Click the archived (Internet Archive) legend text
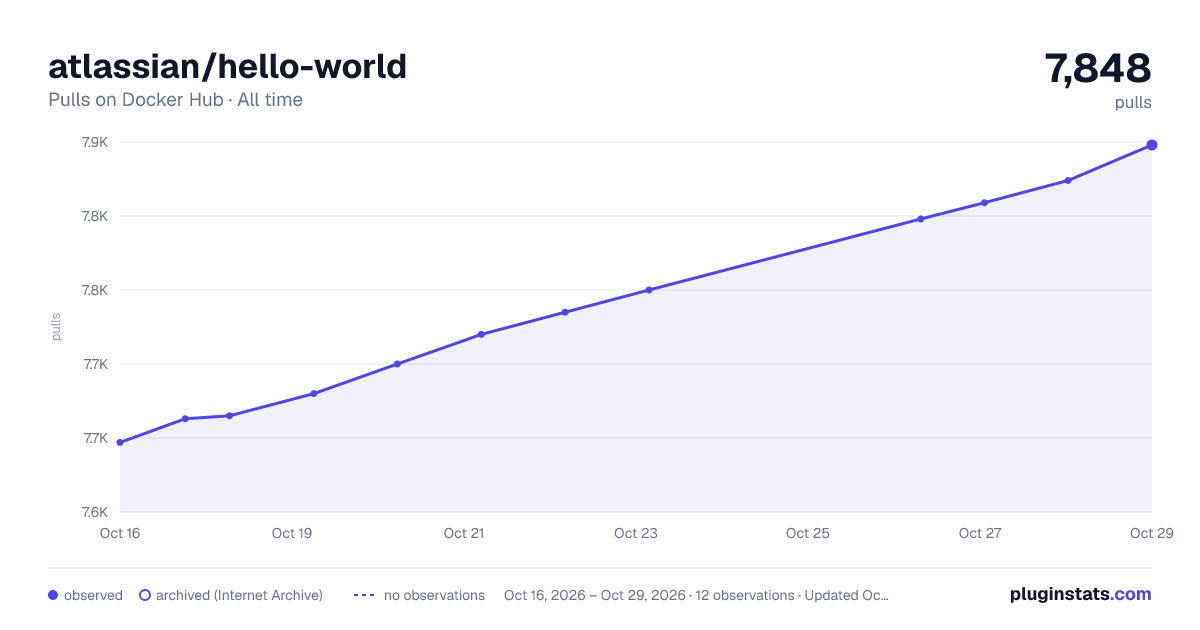This screenshot has width=1200, height=630. [x=239, y=595]
